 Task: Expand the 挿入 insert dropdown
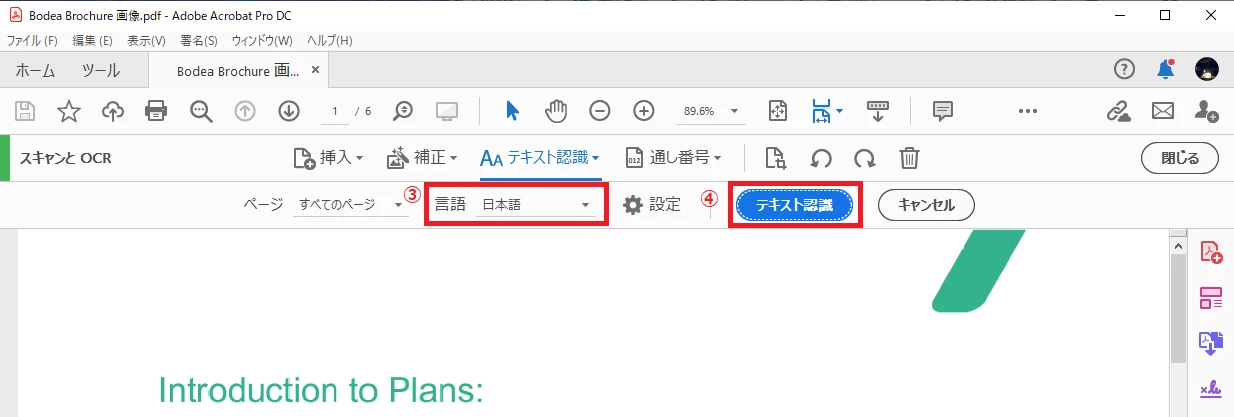(327, 158)
